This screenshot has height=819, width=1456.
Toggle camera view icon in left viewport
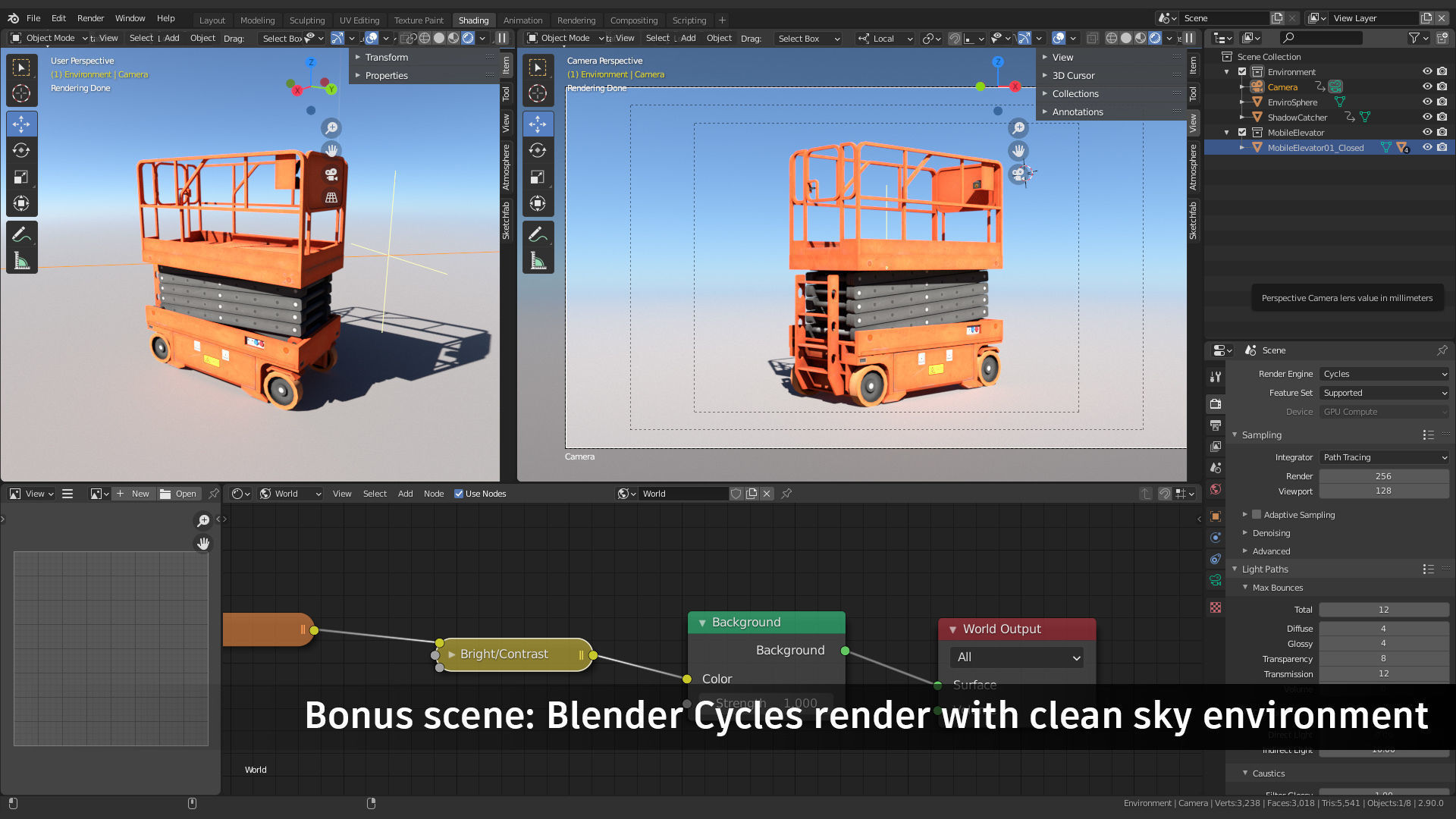(x=331, y=174)
